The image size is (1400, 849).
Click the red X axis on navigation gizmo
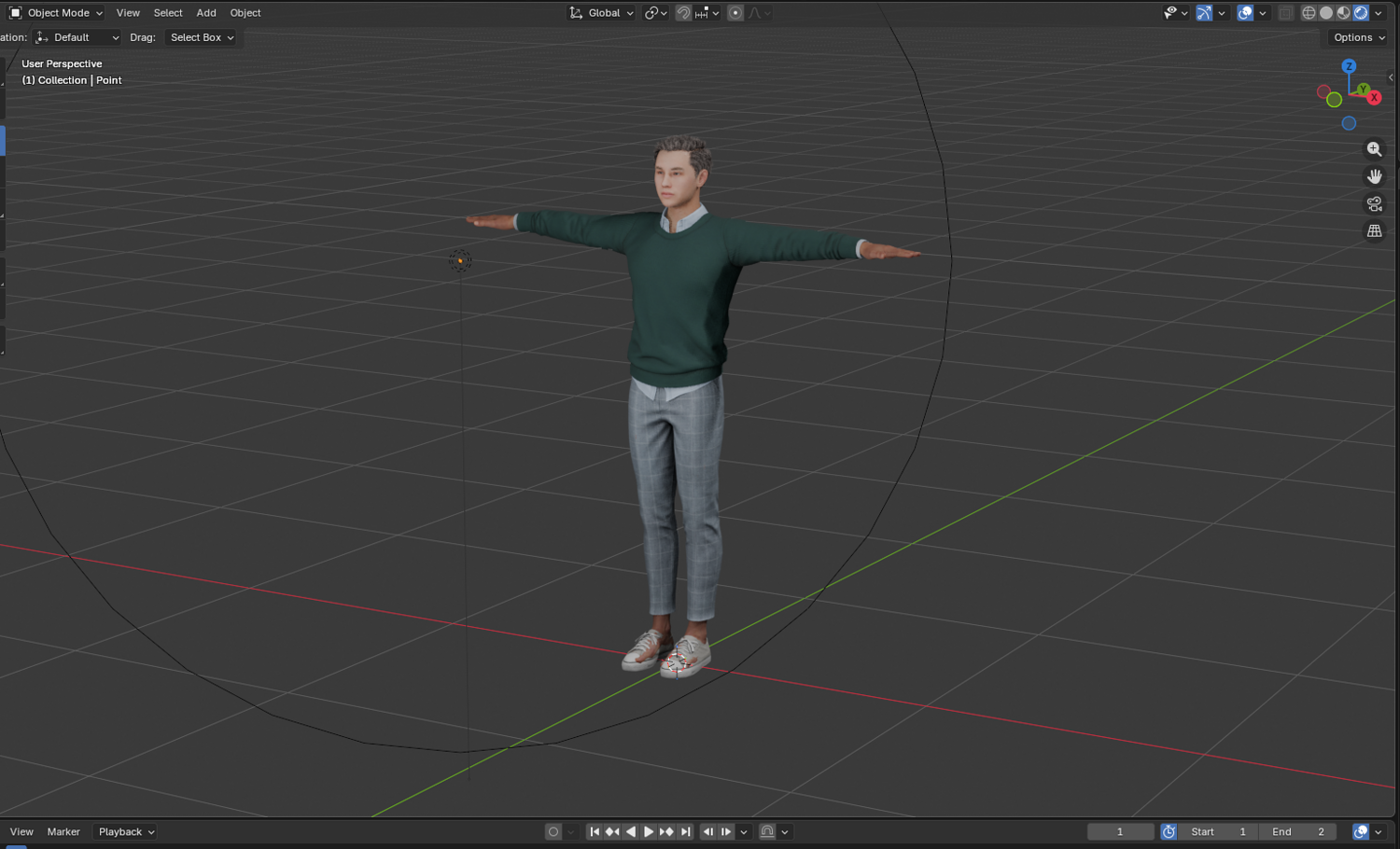[1374, 97]
